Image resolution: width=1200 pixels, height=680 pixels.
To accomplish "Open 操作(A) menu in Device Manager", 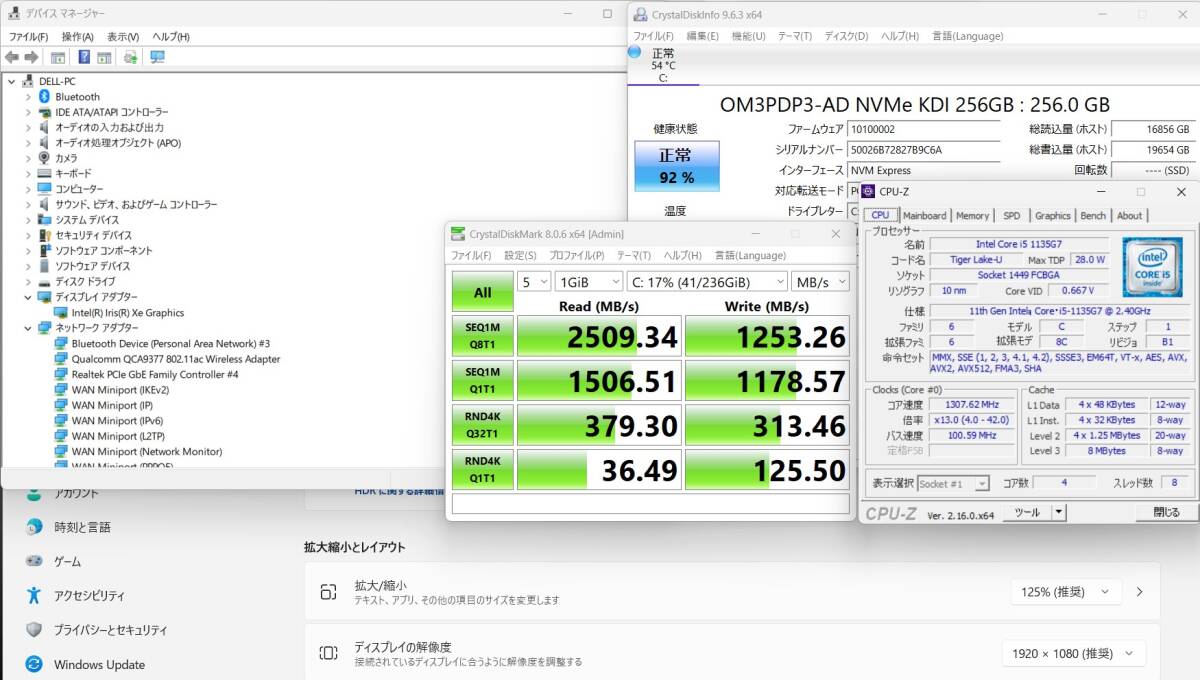I will 78,36.
